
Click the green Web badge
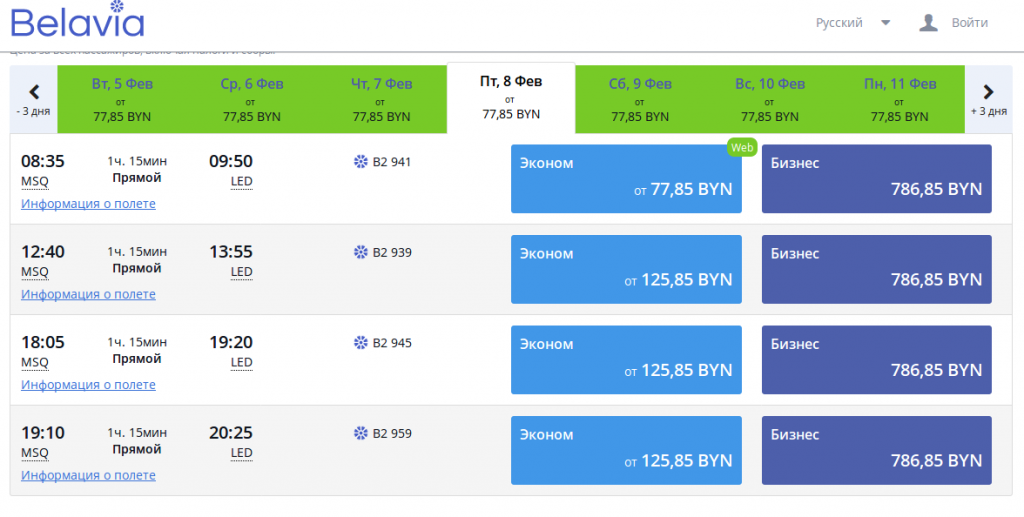click(741, 147)
